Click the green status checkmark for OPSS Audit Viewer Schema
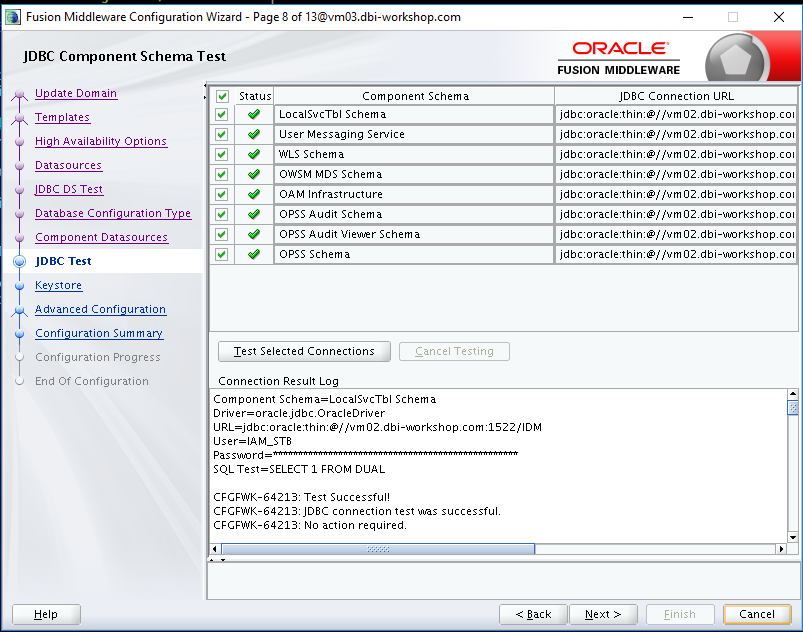Viewport: 803px width, 632px height. tap(253, 234)
